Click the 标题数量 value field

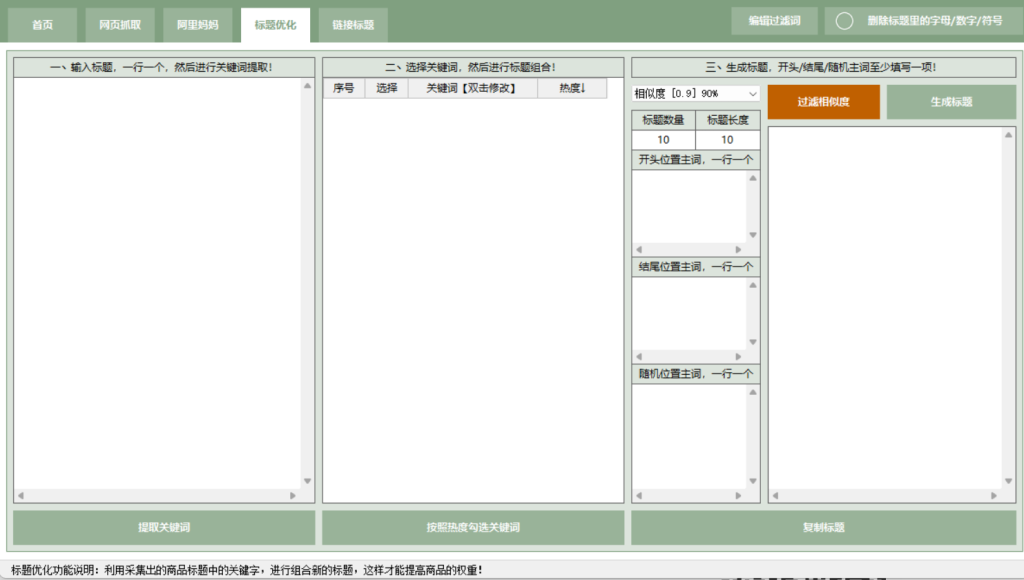[x=663, y=140]
